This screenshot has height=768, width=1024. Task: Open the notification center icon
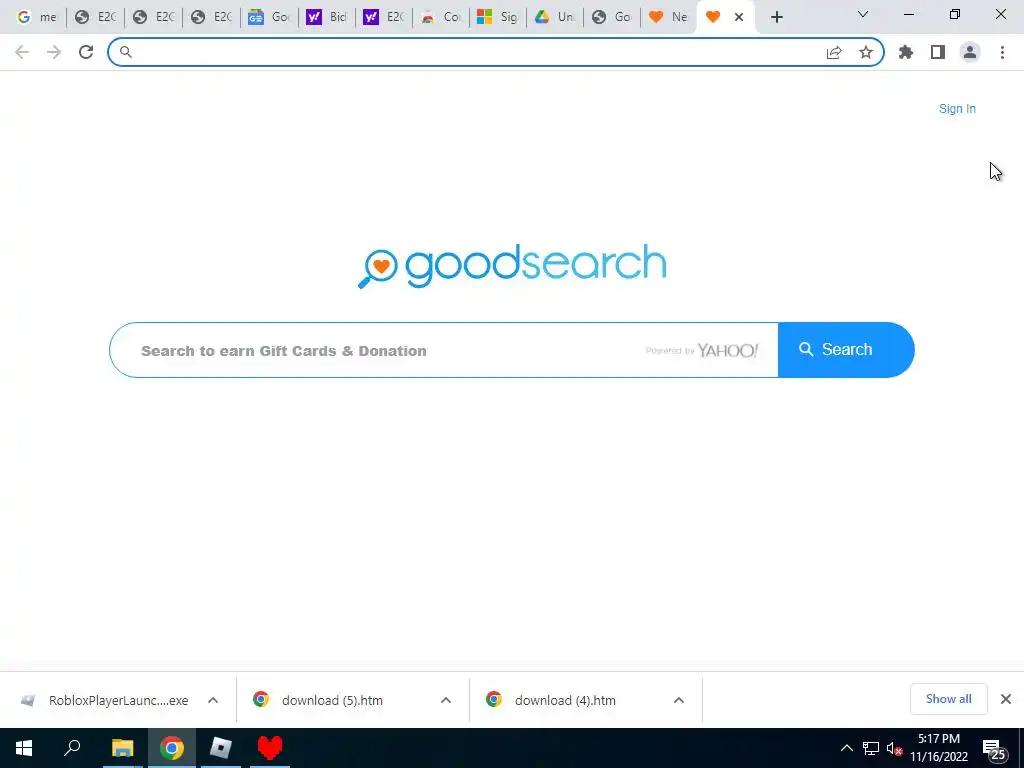pyautogui.click(x=995, y=748)
